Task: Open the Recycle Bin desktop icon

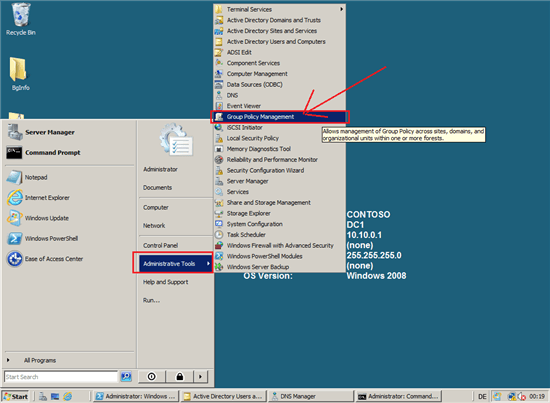Action: click(21, 19)
